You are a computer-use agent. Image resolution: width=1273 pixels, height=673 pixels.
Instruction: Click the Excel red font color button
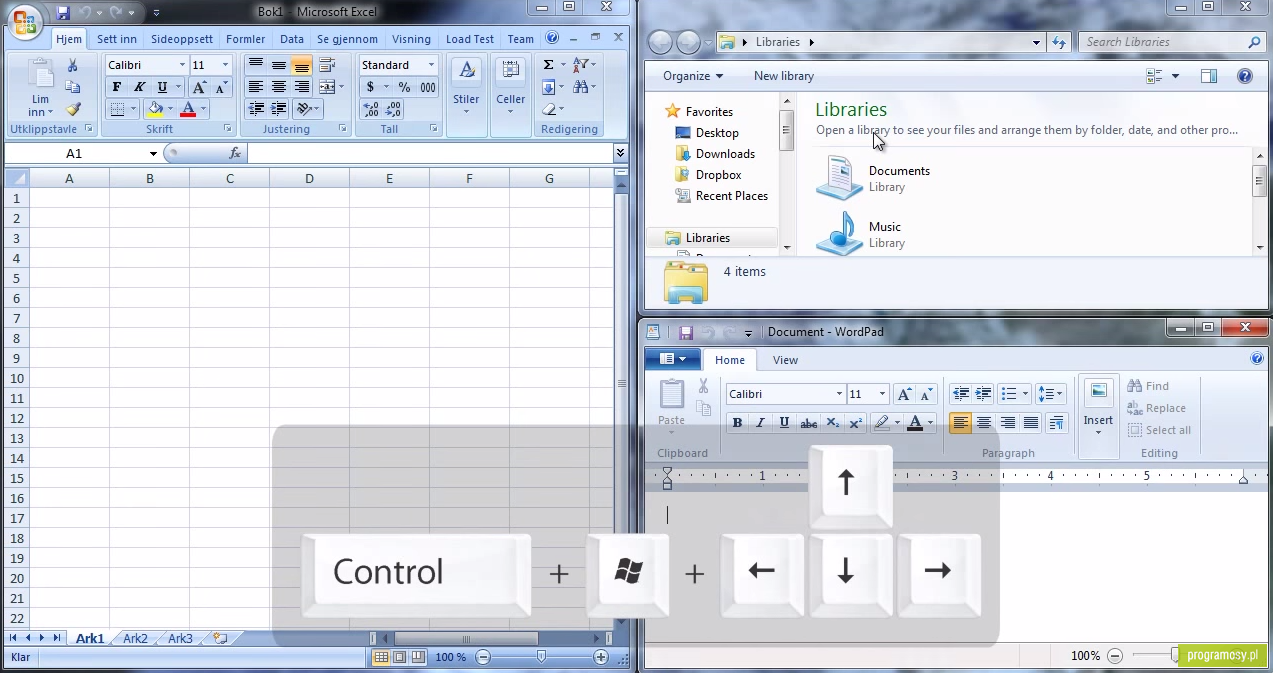[x=188, y=109]
